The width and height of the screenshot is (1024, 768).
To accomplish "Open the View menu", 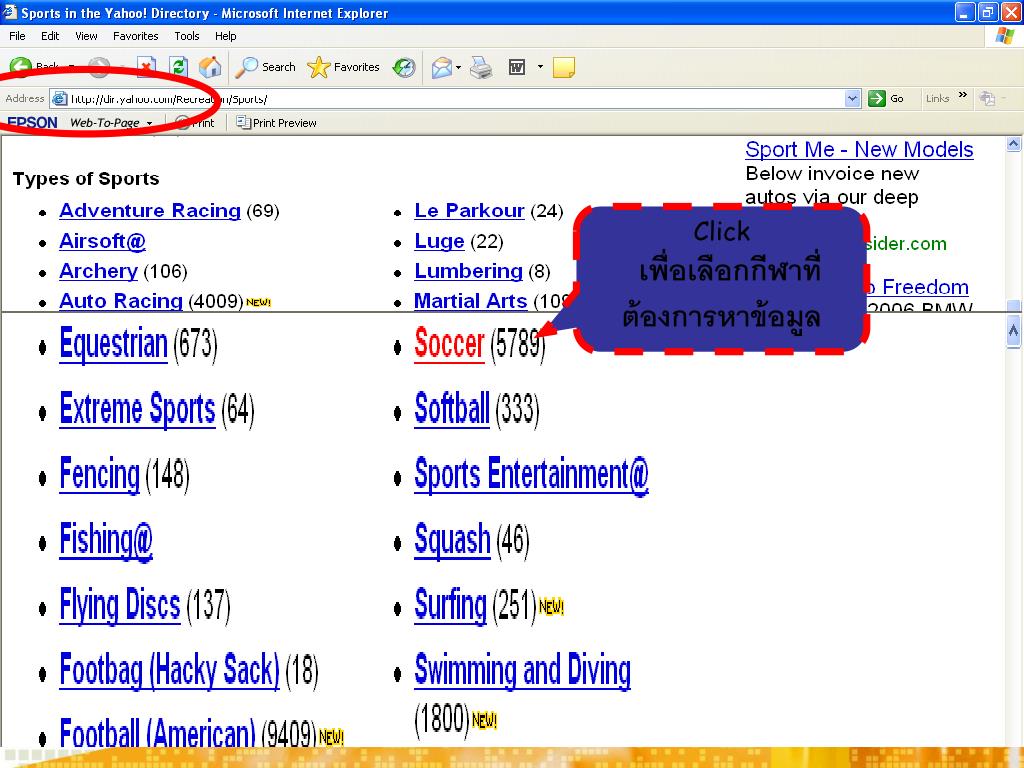I will coord(86,36).
